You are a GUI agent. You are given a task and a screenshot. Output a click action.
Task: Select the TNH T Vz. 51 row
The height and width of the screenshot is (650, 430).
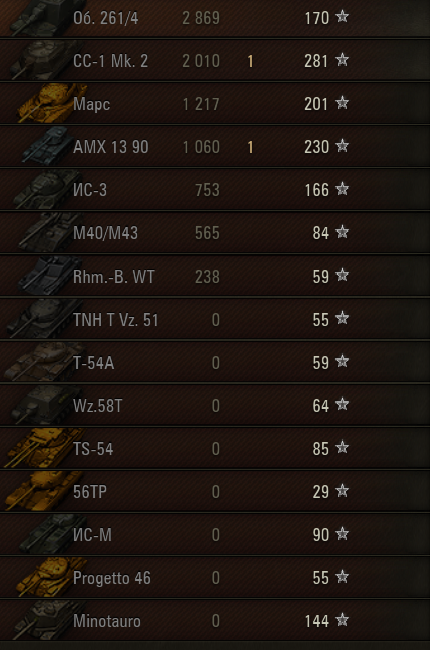215,319
